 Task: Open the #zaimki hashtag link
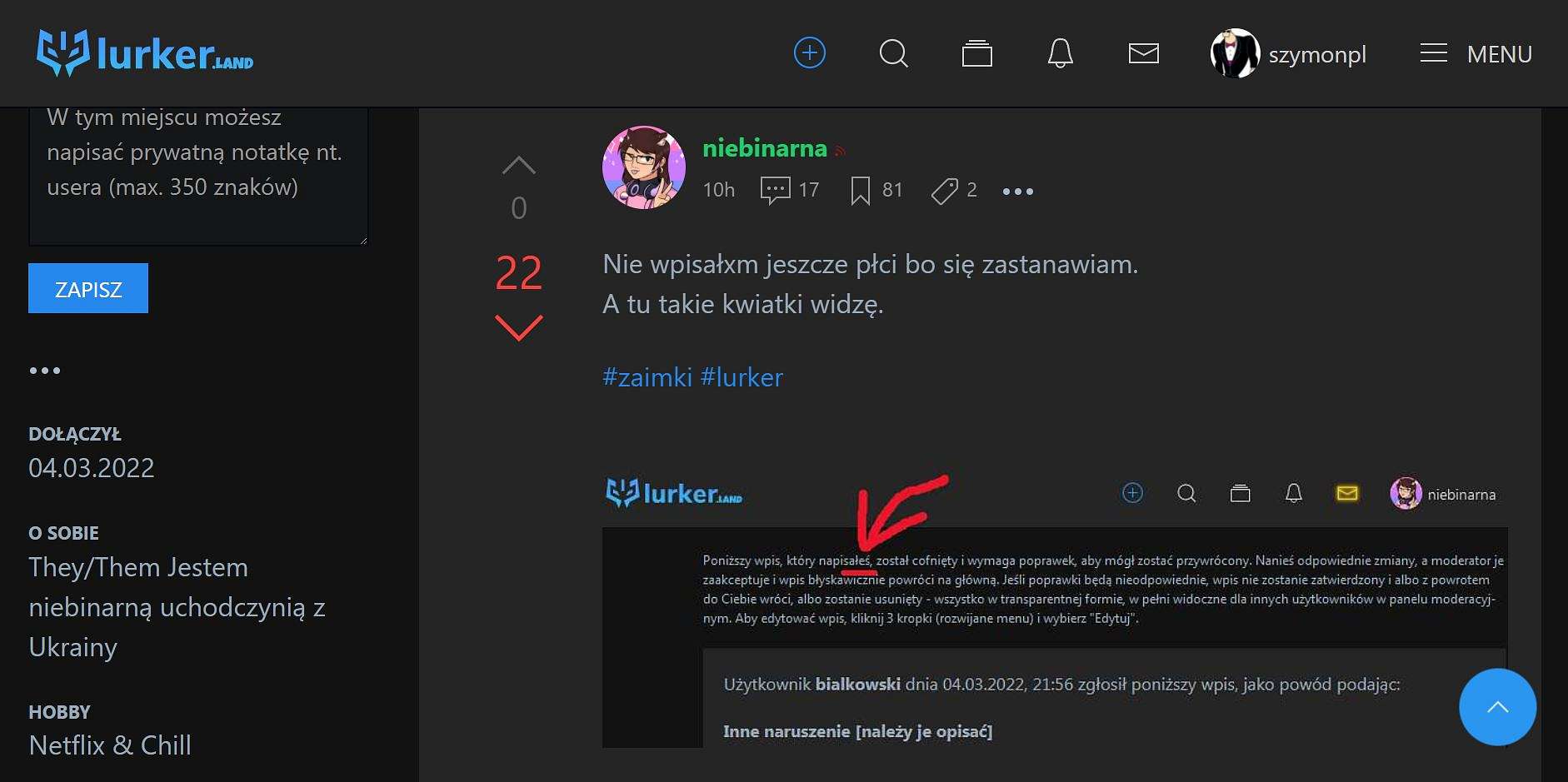(x=647, y=377)
